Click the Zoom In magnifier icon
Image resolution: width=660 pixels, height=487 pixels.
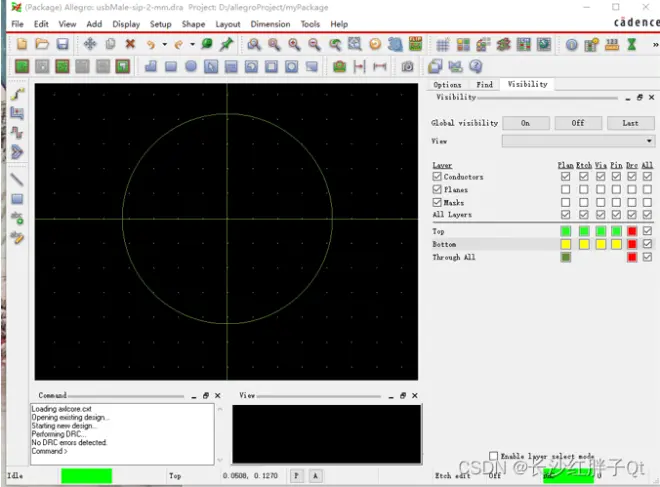tap(294, 44)
